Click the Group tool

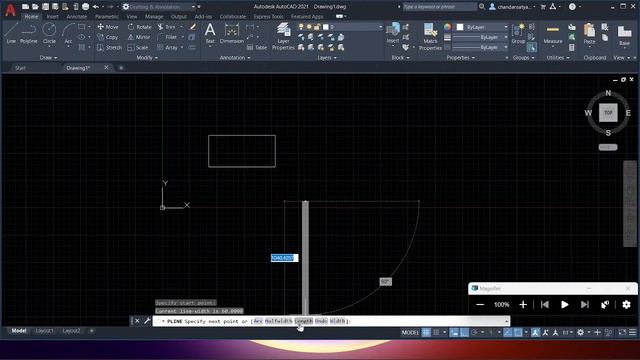(x=518, y=33)
